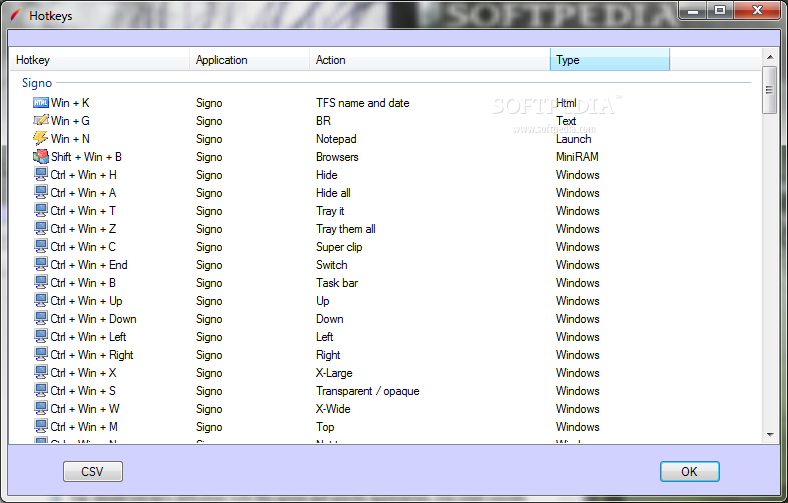Click monitor icon beside Ctrl + Win + W

pyautogui.click(x=41, y=409)
